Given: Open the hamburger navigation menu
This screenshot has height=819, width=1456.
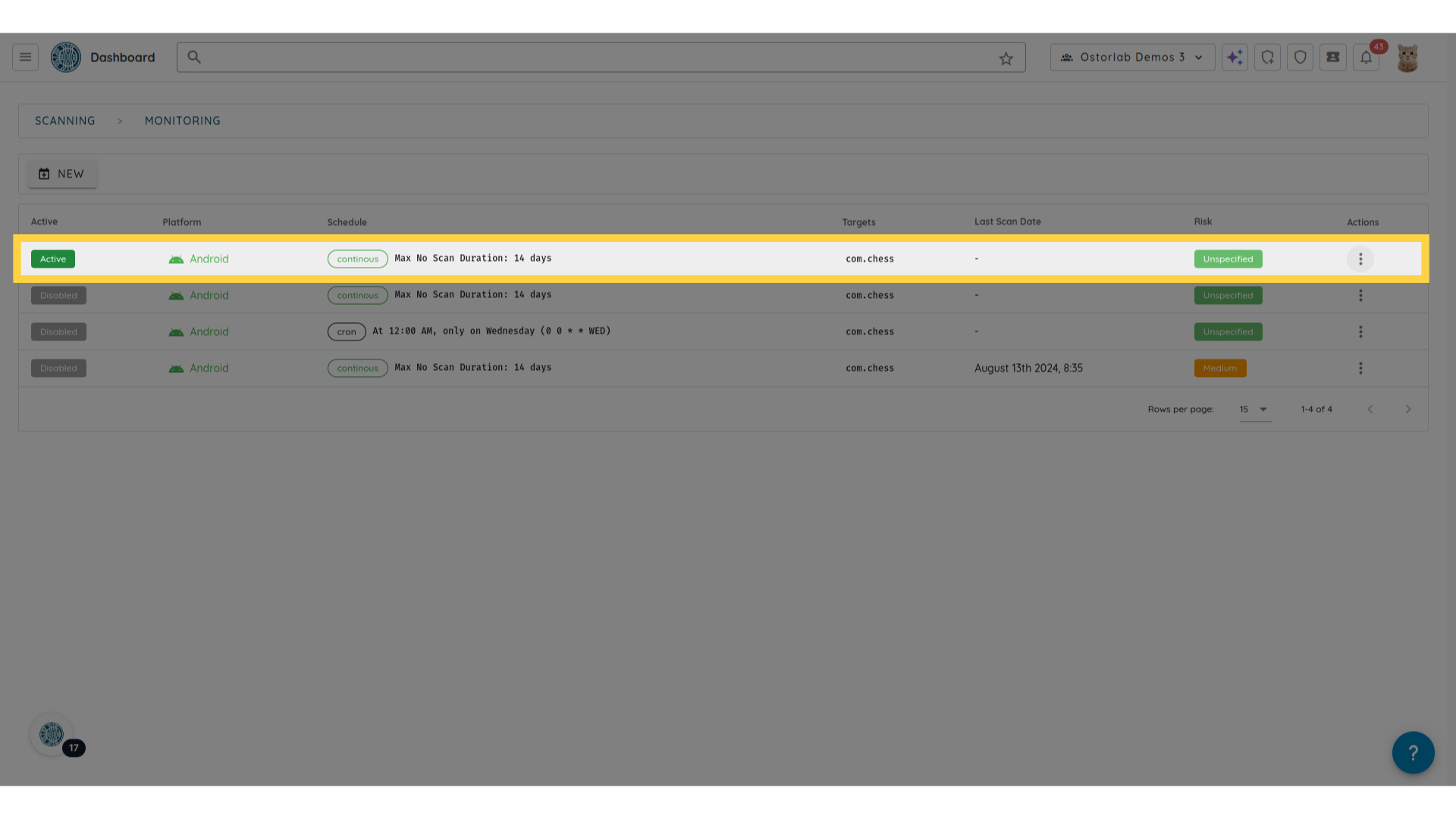Looking at the screenshot, I should point(25,57).
